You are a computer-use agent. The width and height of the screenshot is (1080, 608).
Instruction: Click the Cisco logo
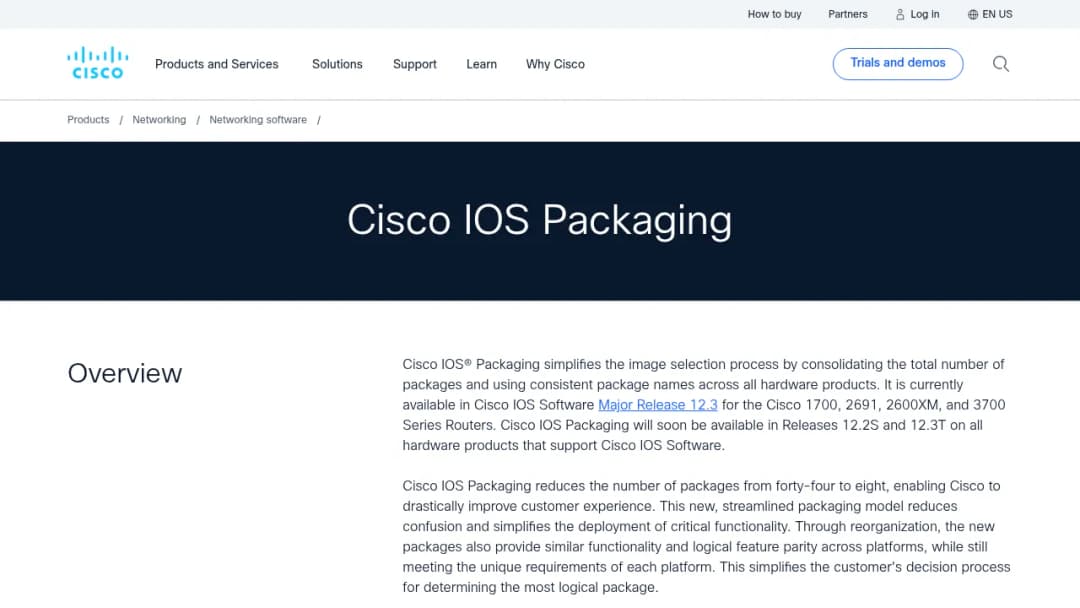point(97,63)
